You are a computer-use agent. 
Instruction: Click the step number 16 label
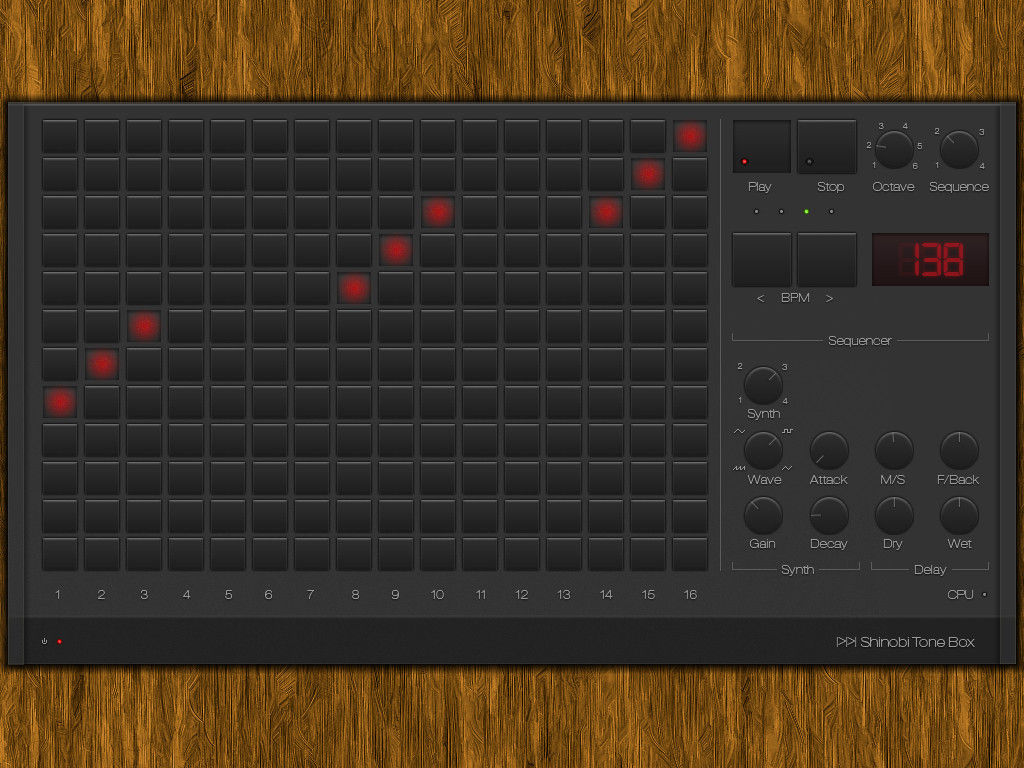click(x=690, y=594)
